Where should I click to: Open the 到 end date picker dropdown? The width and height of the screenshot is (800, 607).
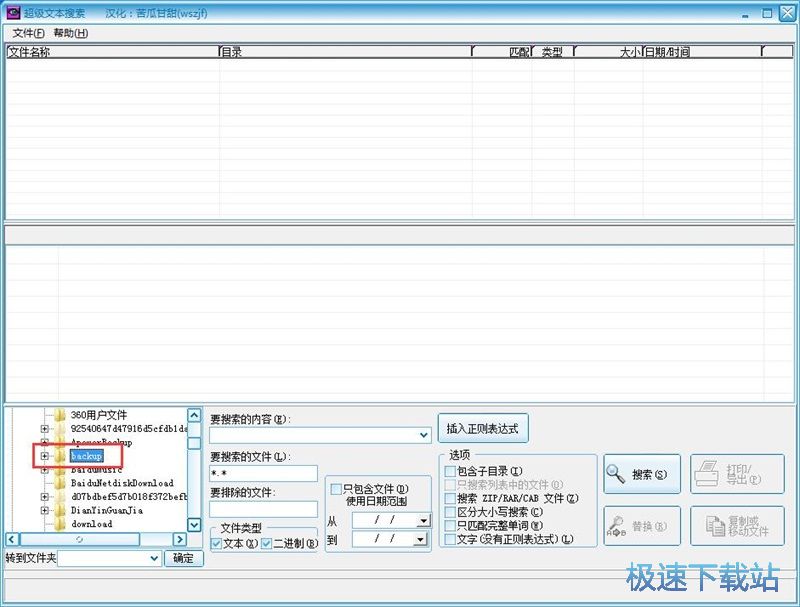[x=421, y=540]
